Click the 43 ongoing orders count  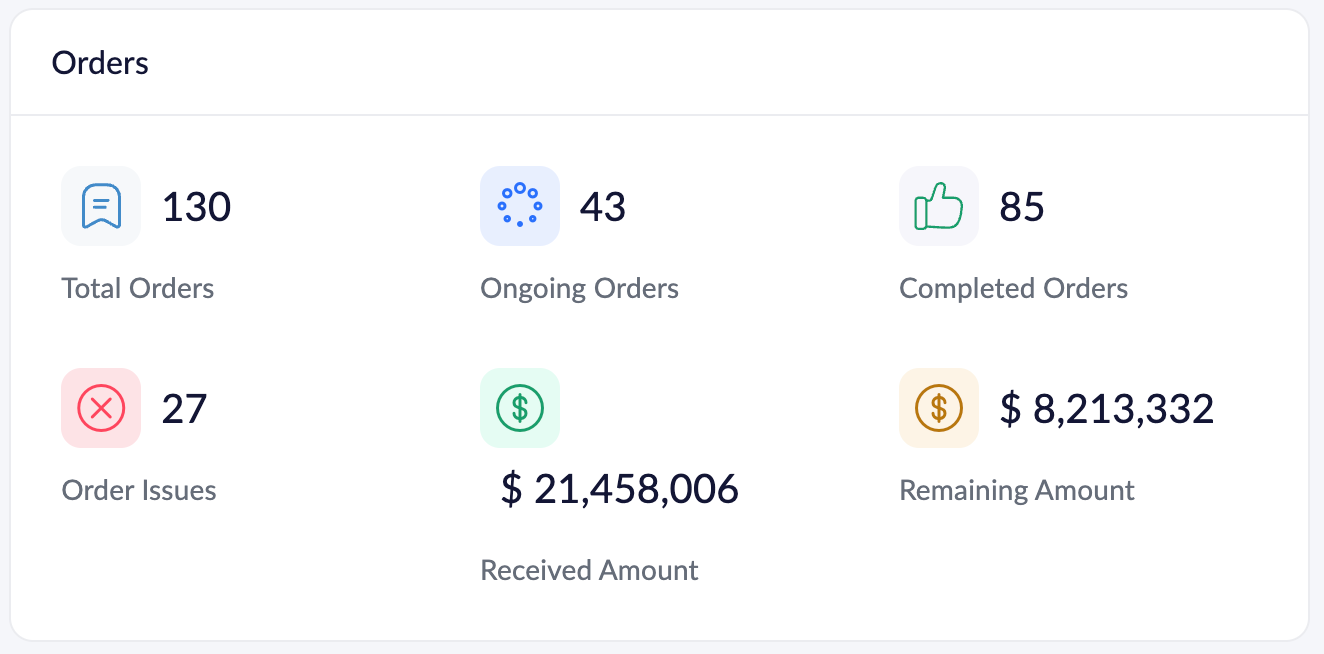pyautogui.click(x=603, y=207)
